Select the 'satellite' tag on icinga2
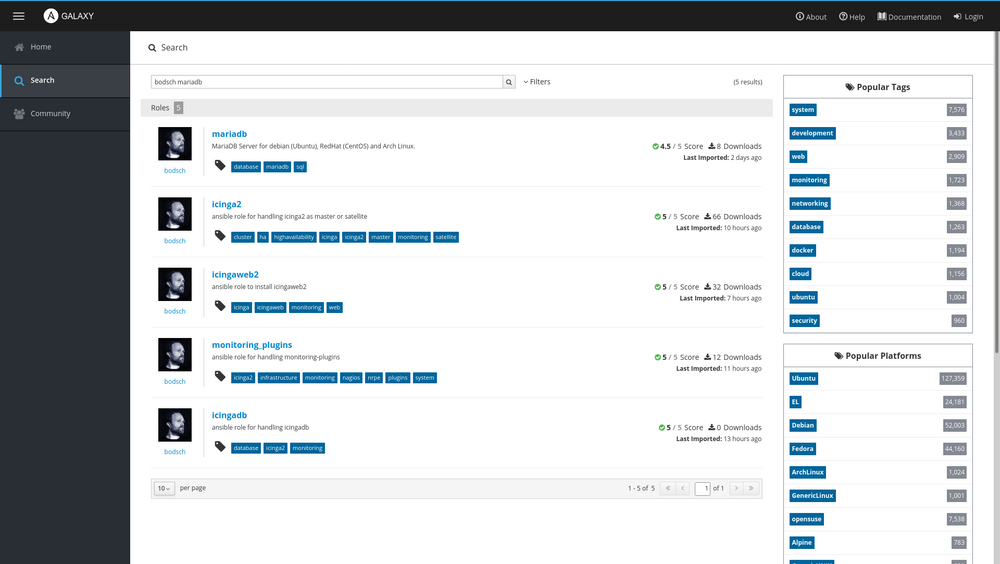 click(446, 237)
